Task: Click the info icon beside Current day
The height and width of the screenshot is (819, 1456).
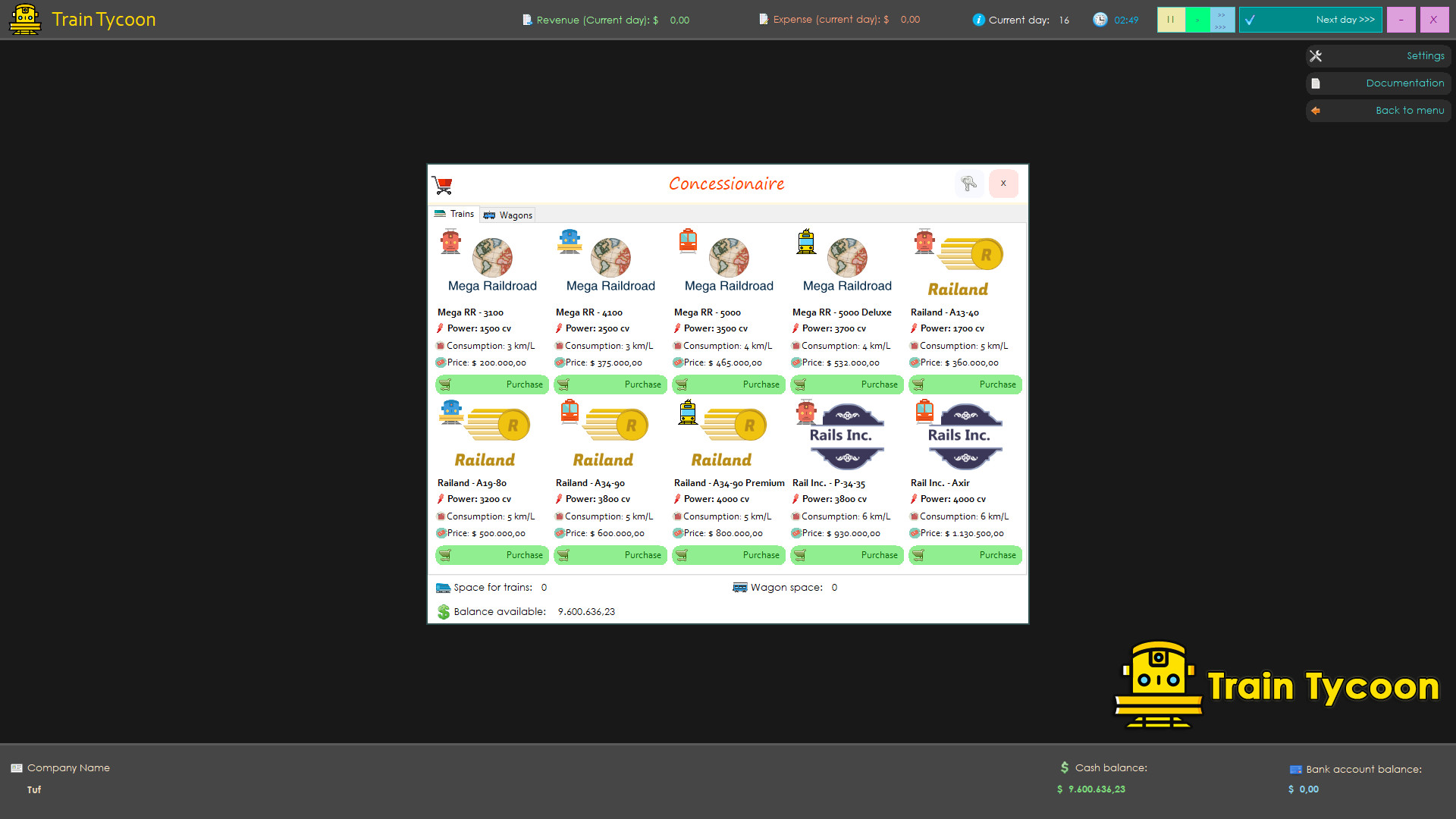Action: pyautogui.click(x=979, y=20)
